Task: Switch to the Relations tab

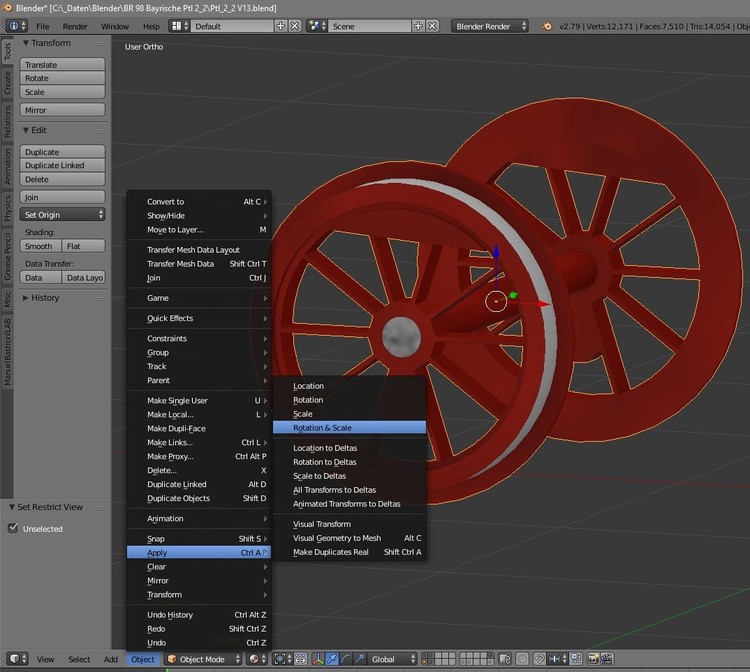Action: (x=7, y=122)
